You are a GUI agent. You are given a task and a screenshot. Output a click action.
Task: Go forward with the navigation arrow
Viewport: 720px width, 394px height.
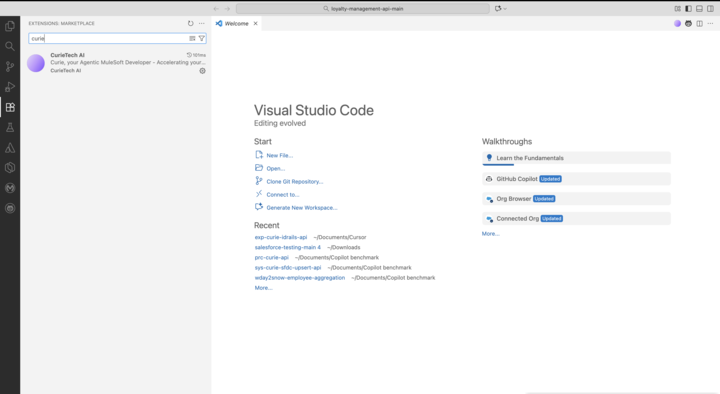[227, 9]
